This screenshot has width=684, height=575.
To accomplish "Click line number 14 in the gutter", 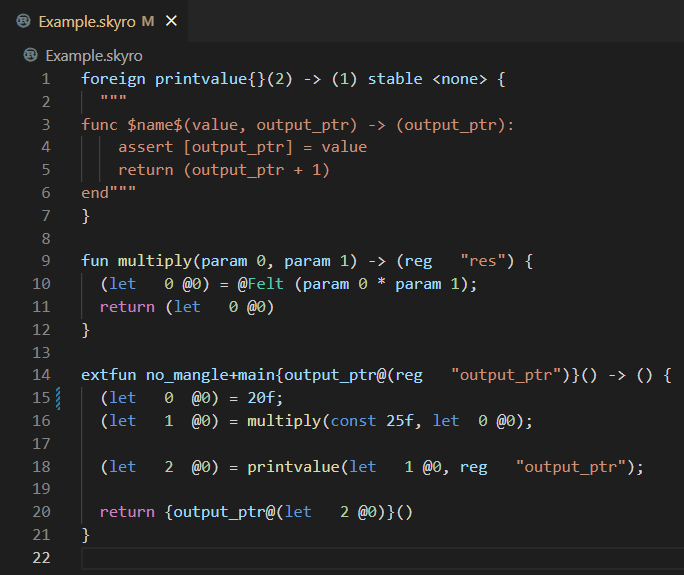I will [x=41, y=375].
